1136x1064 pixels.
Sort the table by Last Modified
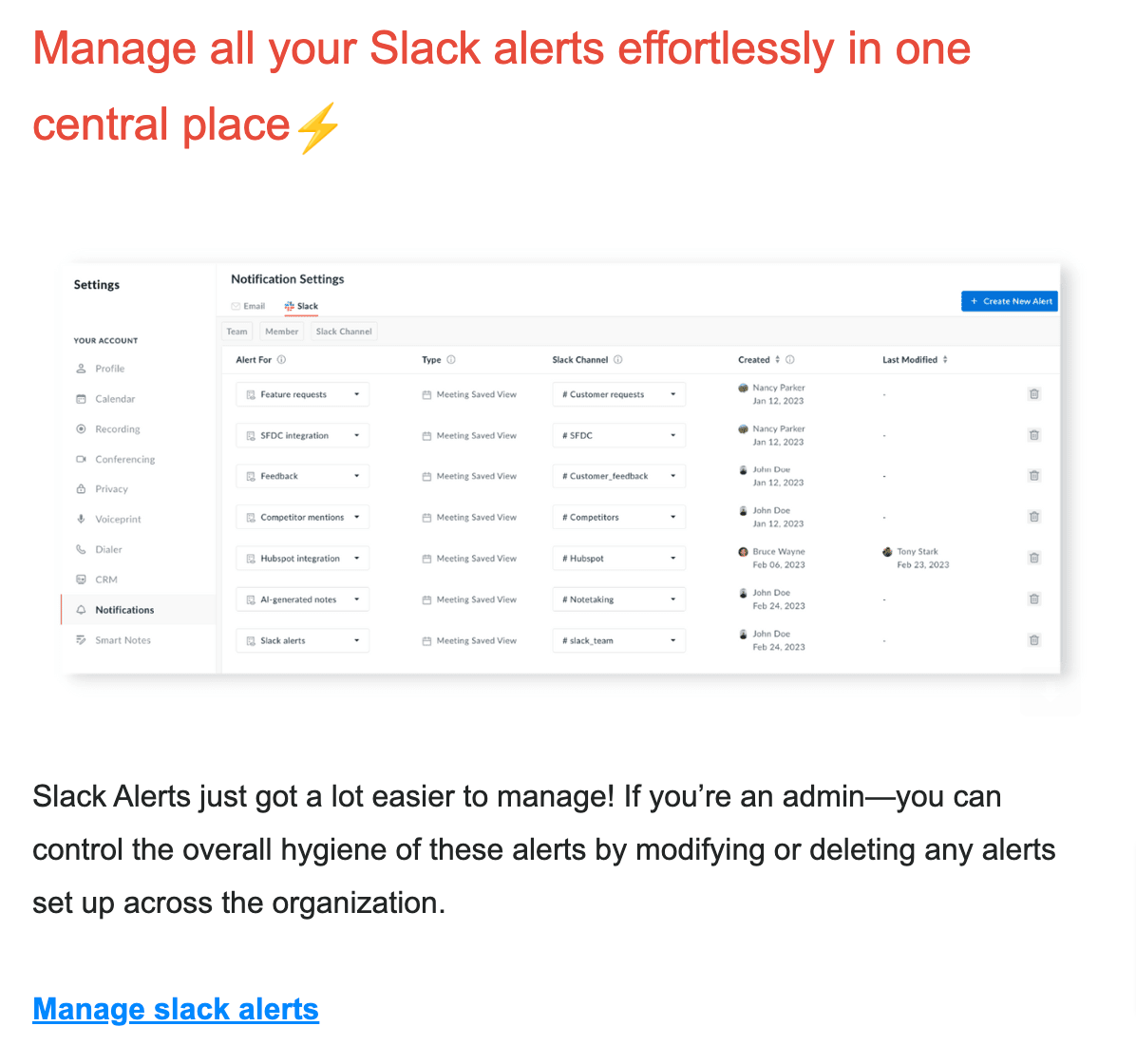pyautogui.click(x=944, y=359)
